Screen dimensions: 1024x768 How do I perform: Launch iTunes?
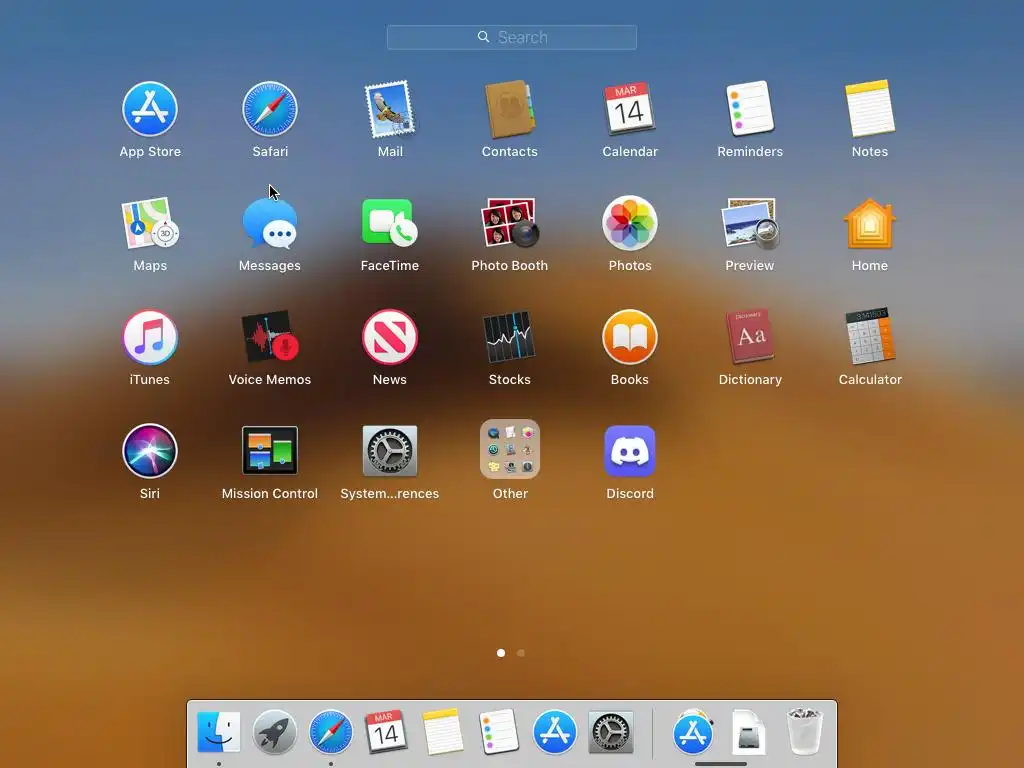tap(150, 337)
